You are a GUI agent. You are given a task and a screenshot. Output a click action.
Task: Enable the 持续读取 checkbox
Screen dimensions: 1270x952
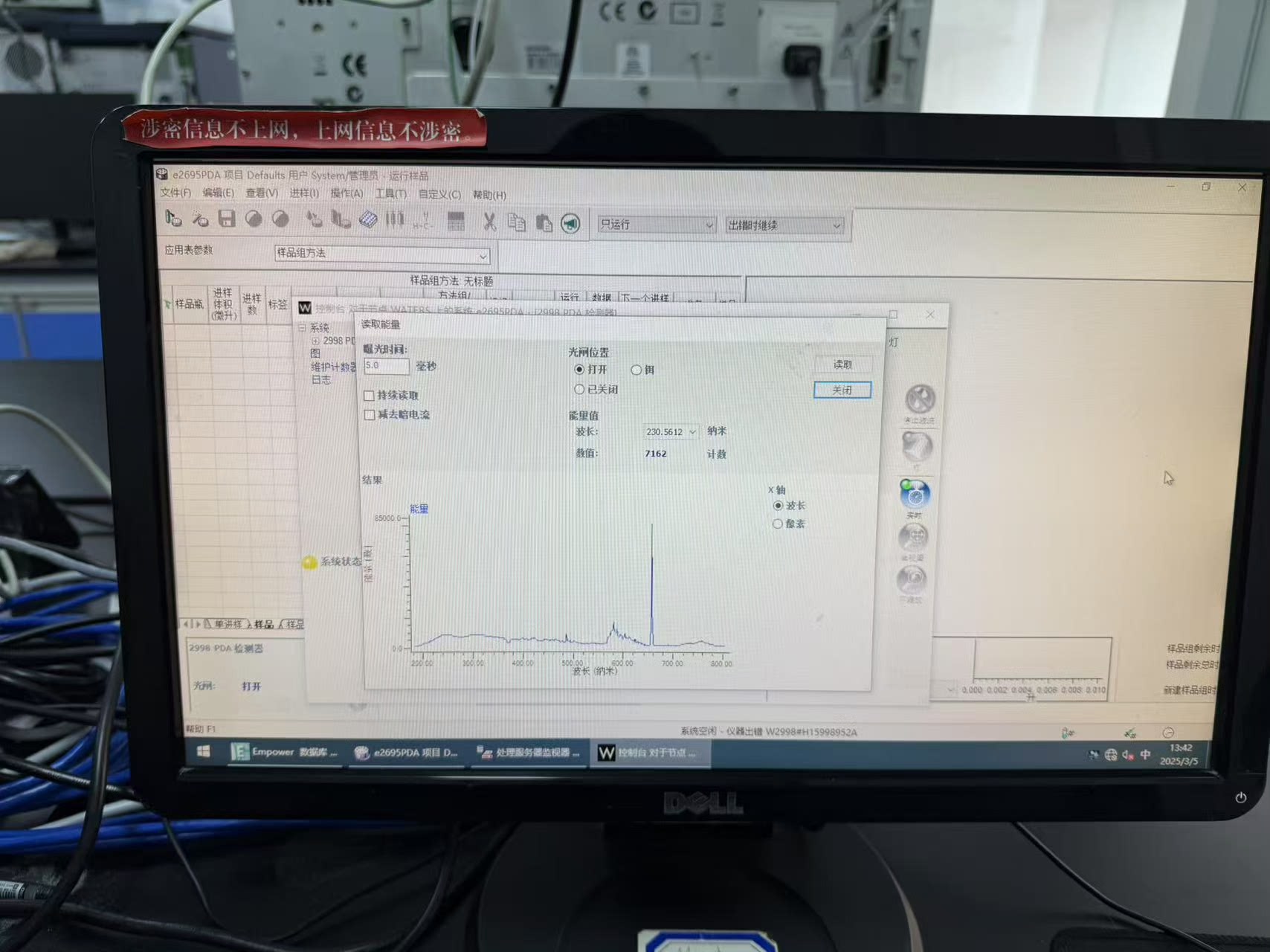pyautogui.click(x=370, y=396)
